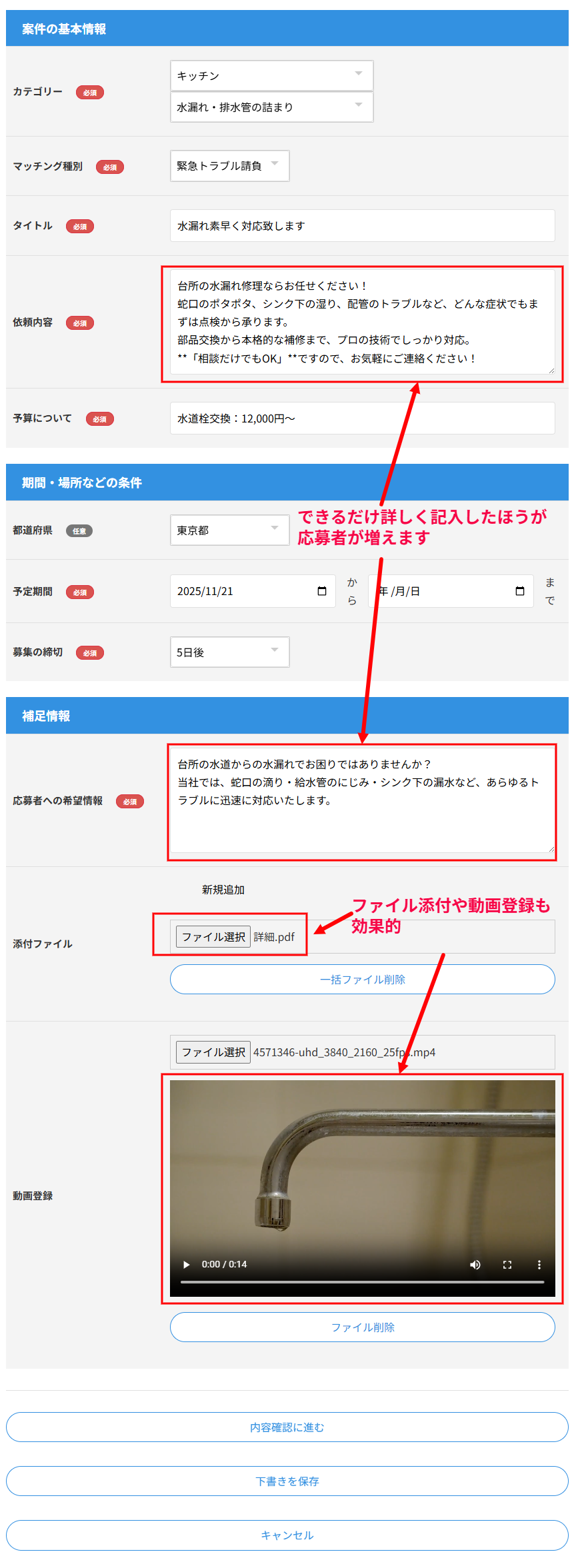Enter fullscreen on the video player
580x1568 pixels.
tap(507, 1264)
